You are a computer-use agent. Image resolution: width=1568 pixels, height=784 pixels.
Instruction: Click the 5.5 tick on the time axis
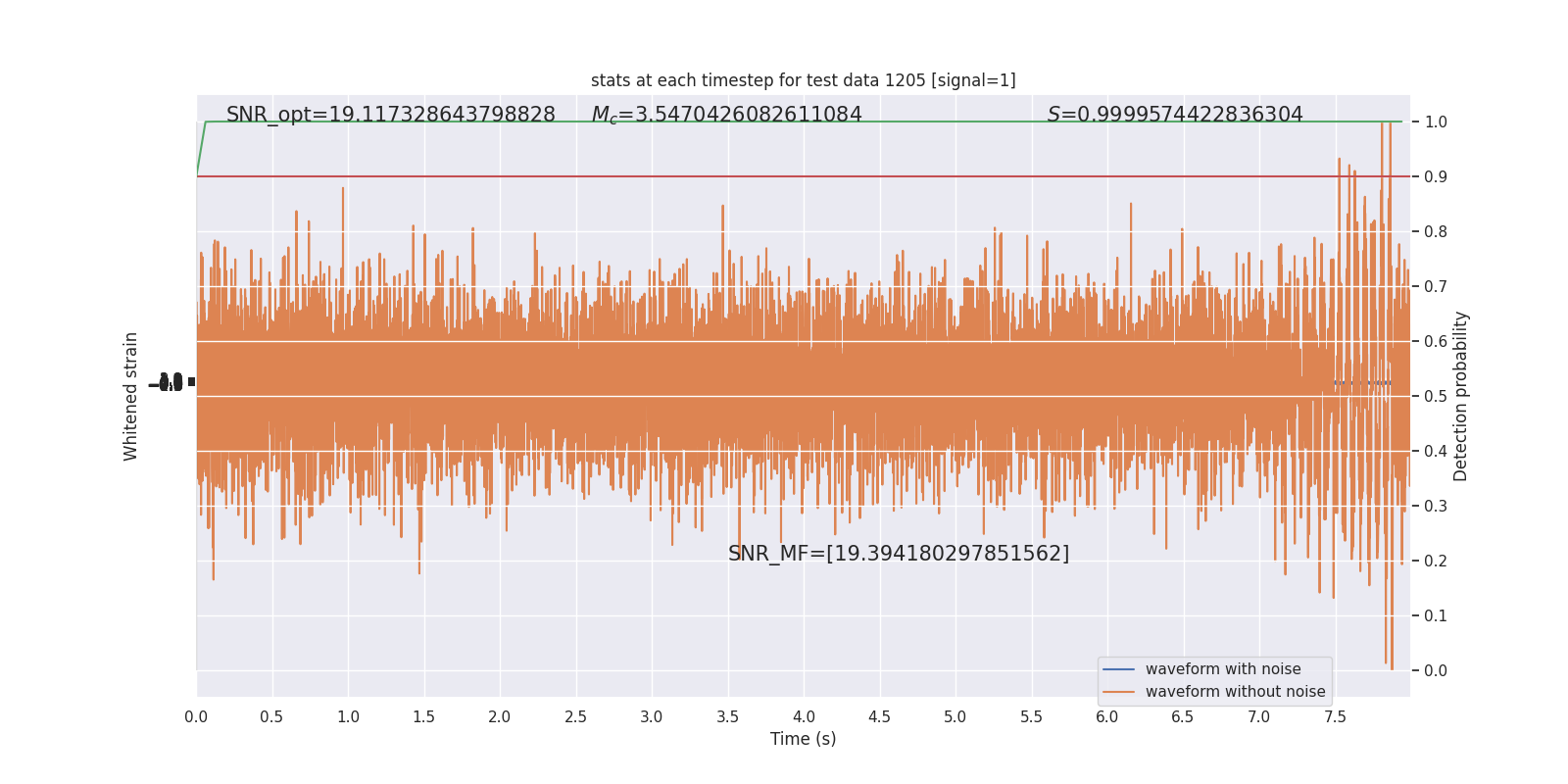click(1031, 716)
